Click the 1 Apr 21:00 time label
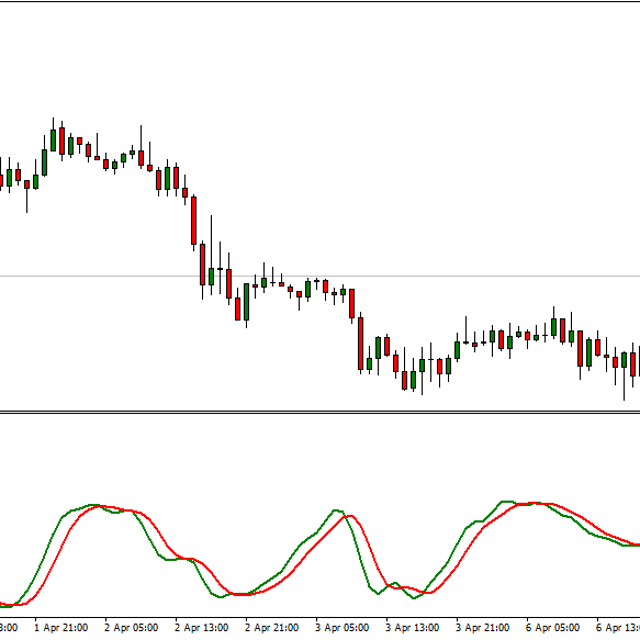Viewport: 640px width, 640px height. [x=61, y=628]
